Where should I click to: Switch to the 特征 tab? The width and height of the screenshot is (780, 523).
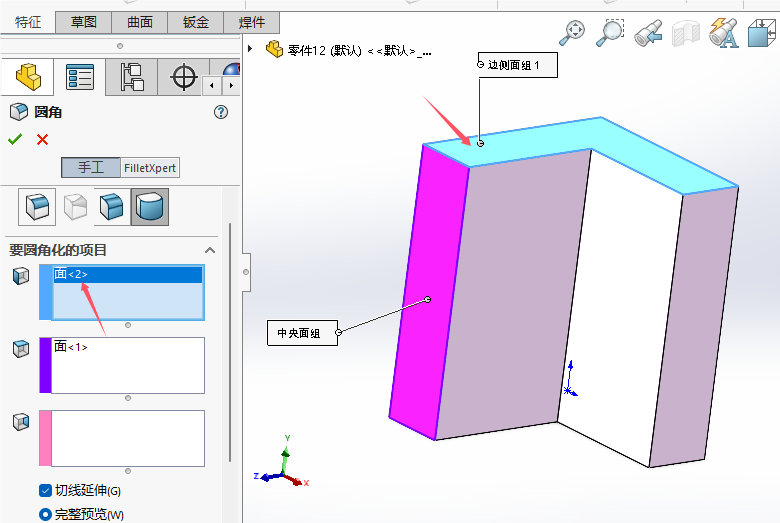click(28, 22)
